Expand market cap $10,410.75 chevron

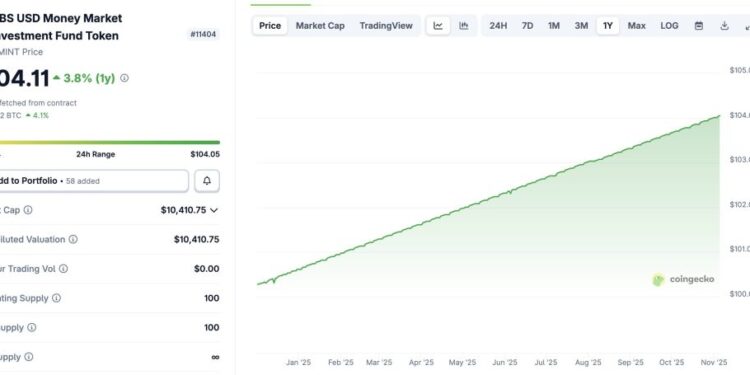tap(214, 210)
